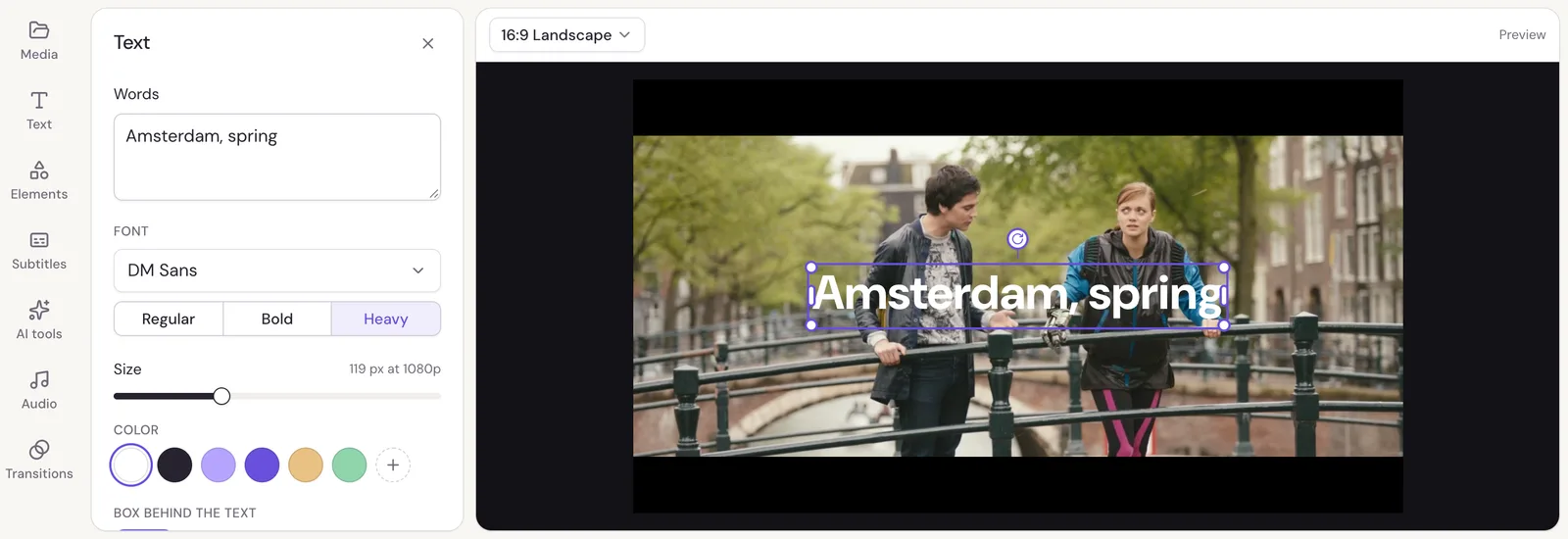This screenshot has width=1568, height=539.
Task: Click the 'BOX BEHIND THE TEXT' section label
Action: pyautogui.click(x=185, y=513)
